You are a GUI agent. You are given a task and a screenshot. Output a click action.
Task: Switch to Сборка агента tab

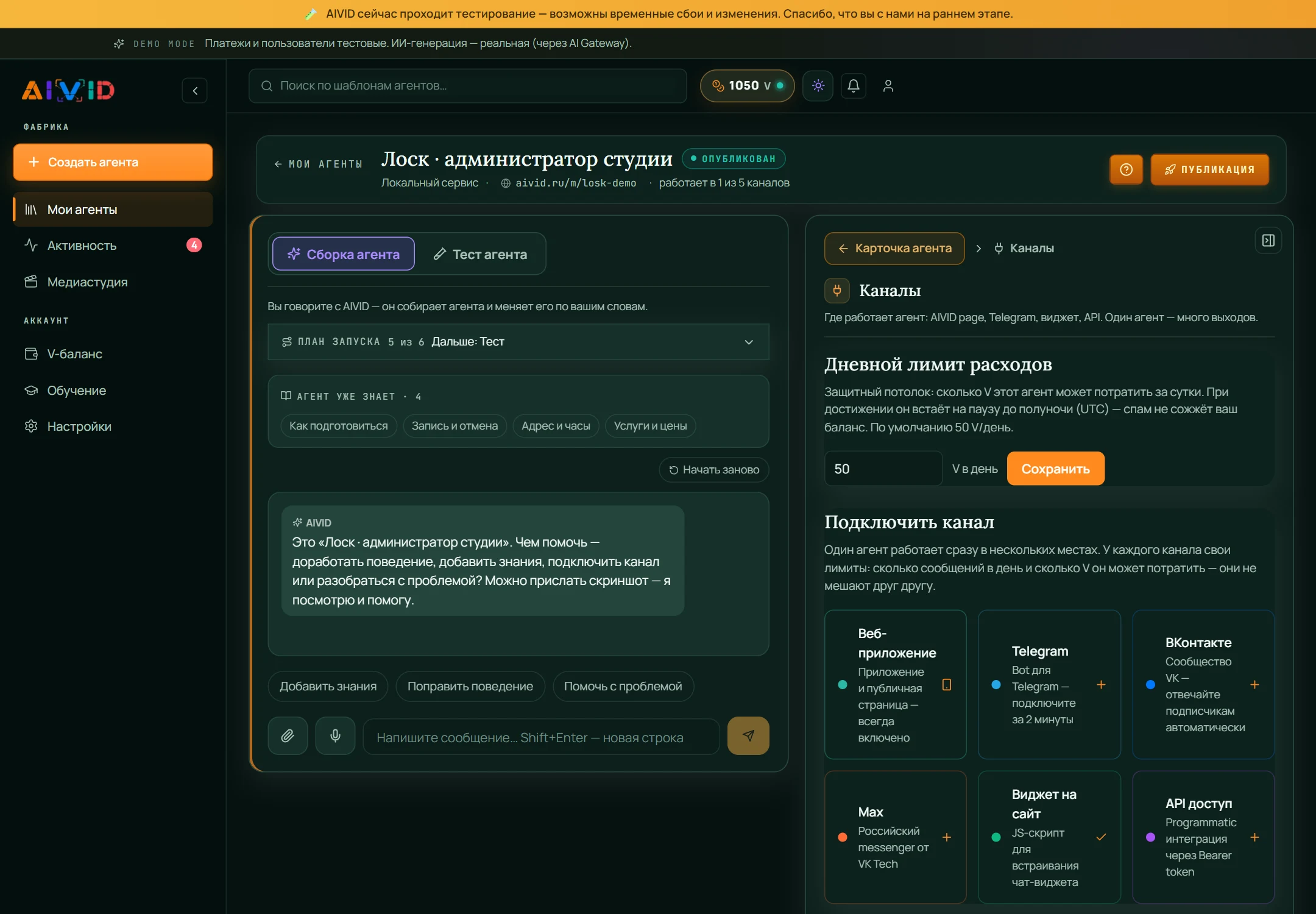(344, 254)
